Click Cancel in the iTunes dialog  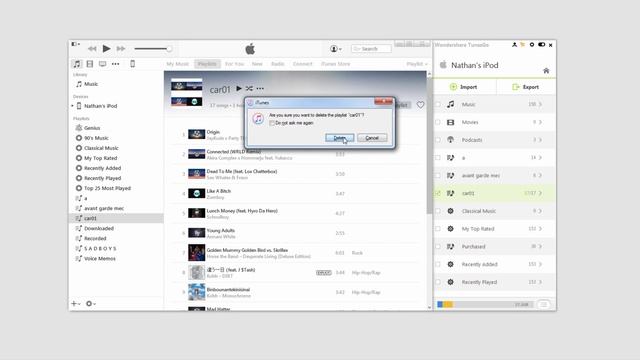click(x=372, y=138)
